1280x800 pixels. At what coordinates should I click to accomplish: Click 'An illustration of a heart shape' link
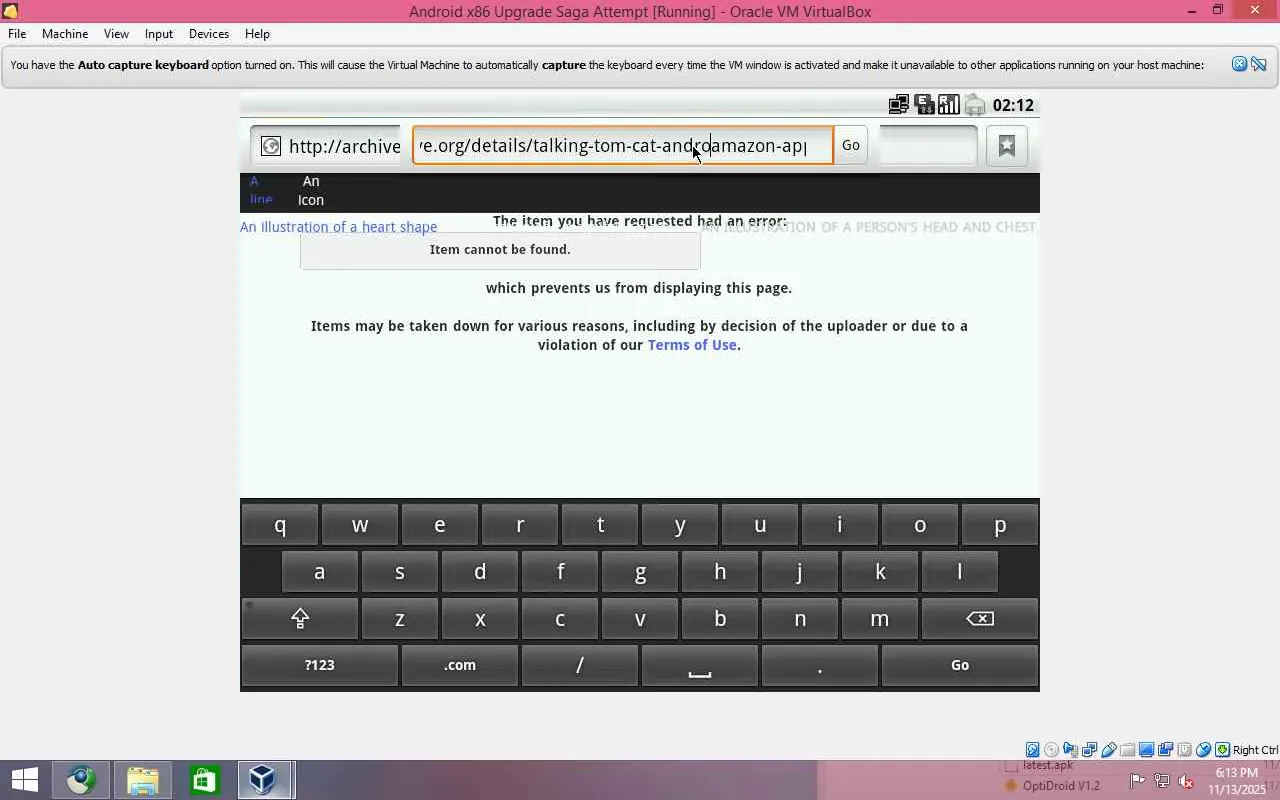[338, 227]
